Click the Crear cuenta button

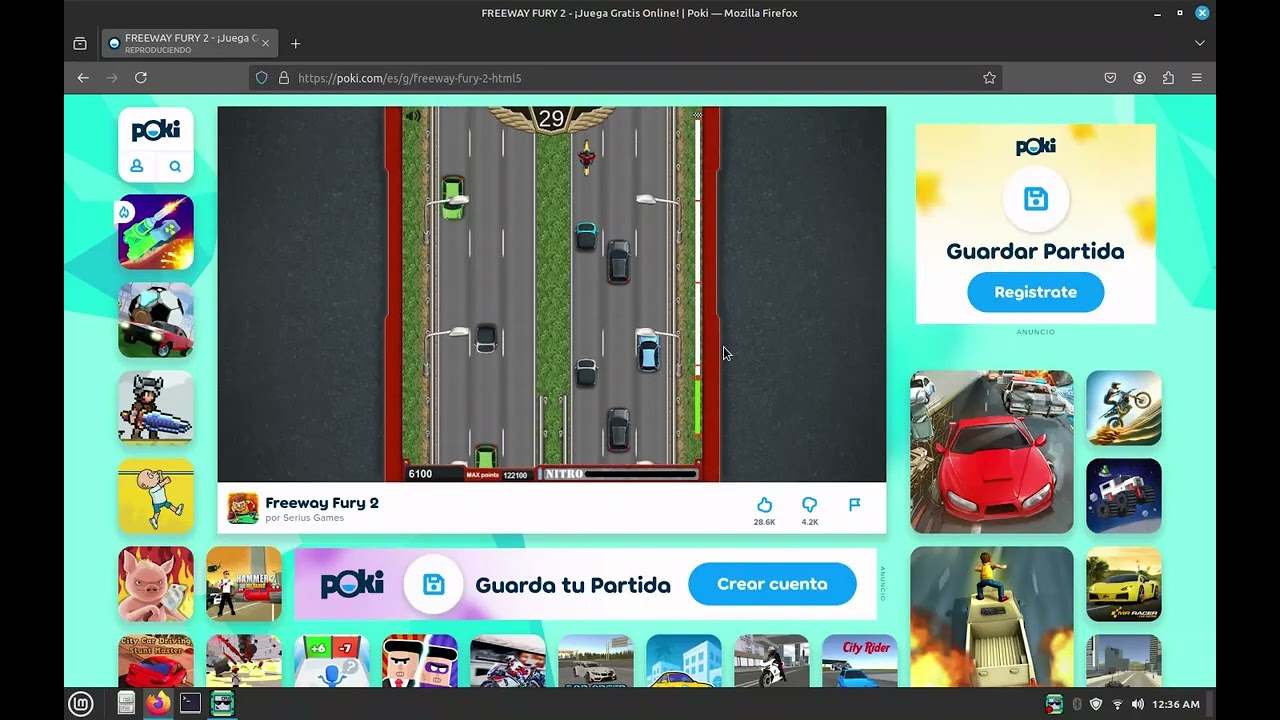772,584
